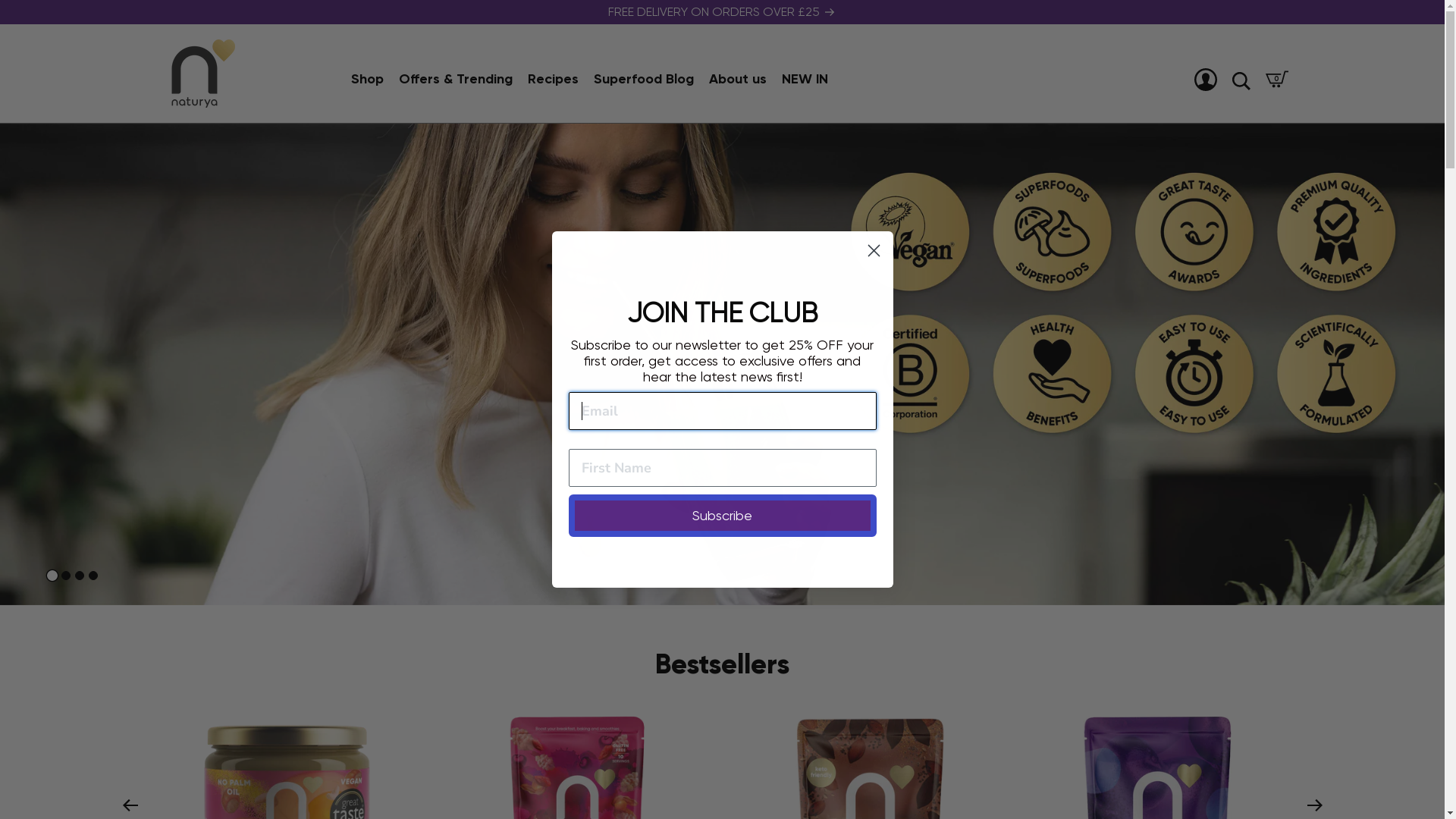Viewport: 1456px width, 819px height.
Task: Show next bestsellers with right arrow
Action: (1314, 805)
